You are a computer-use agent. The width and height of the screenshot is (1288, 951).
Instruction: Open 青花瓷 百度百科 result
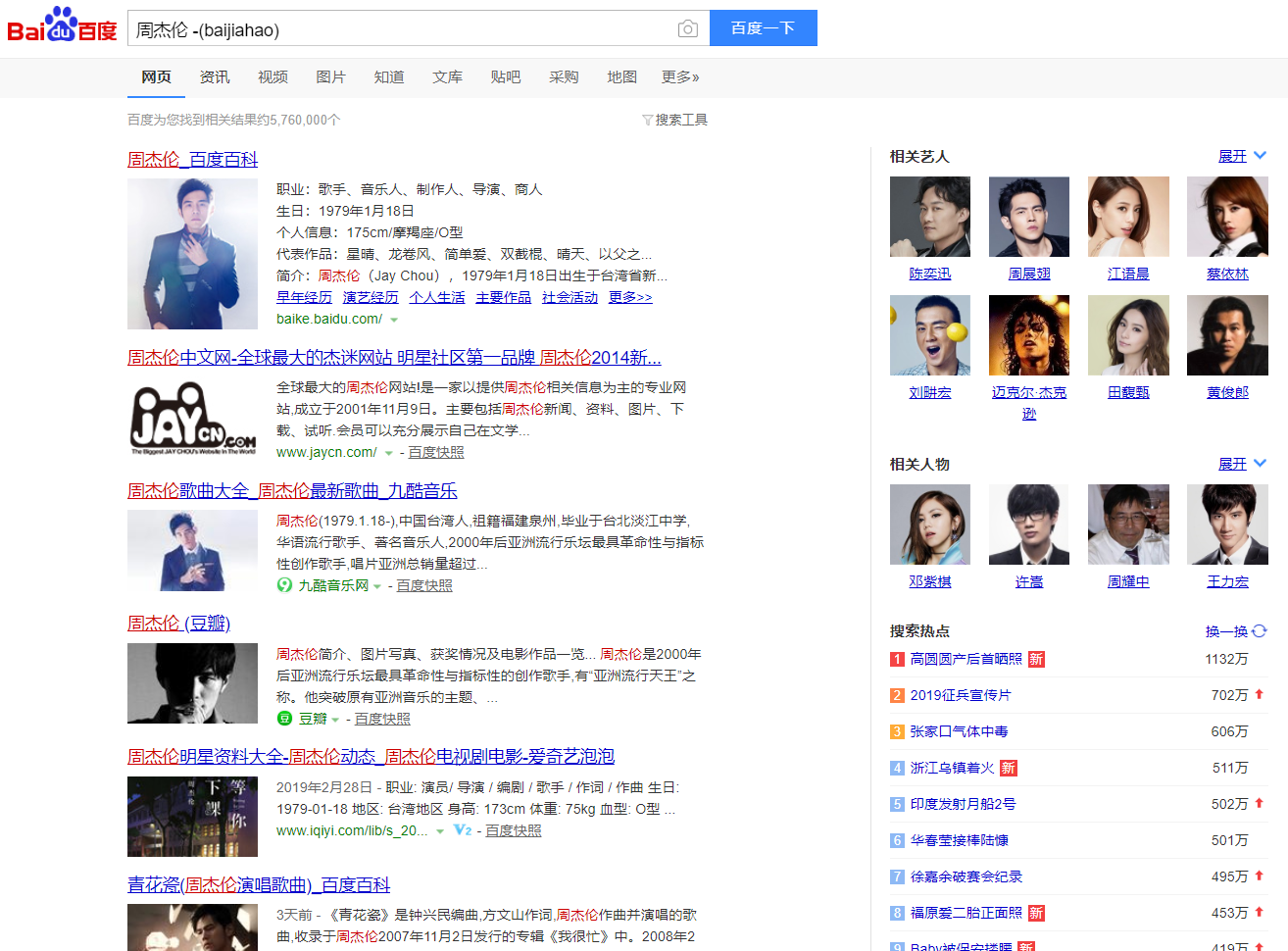click(x=259, y=884)
